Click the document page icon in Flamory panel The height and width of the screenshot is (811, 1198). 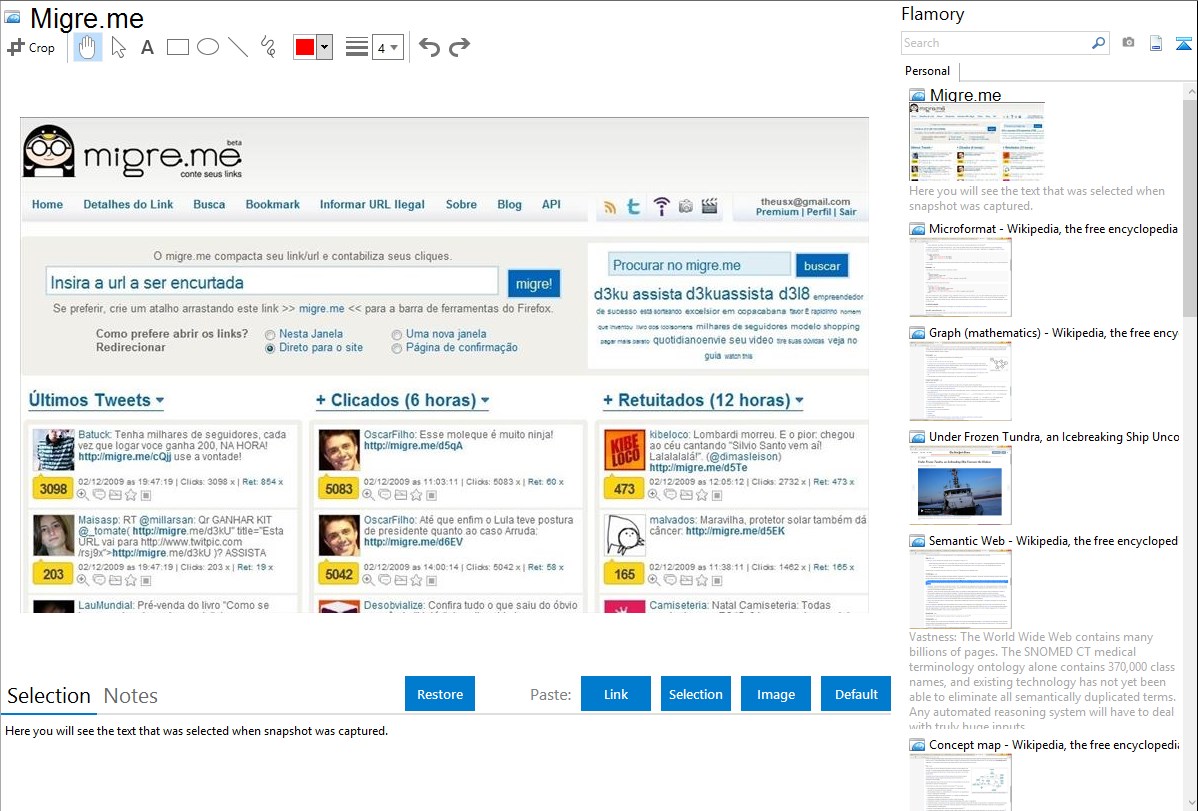1156,43
